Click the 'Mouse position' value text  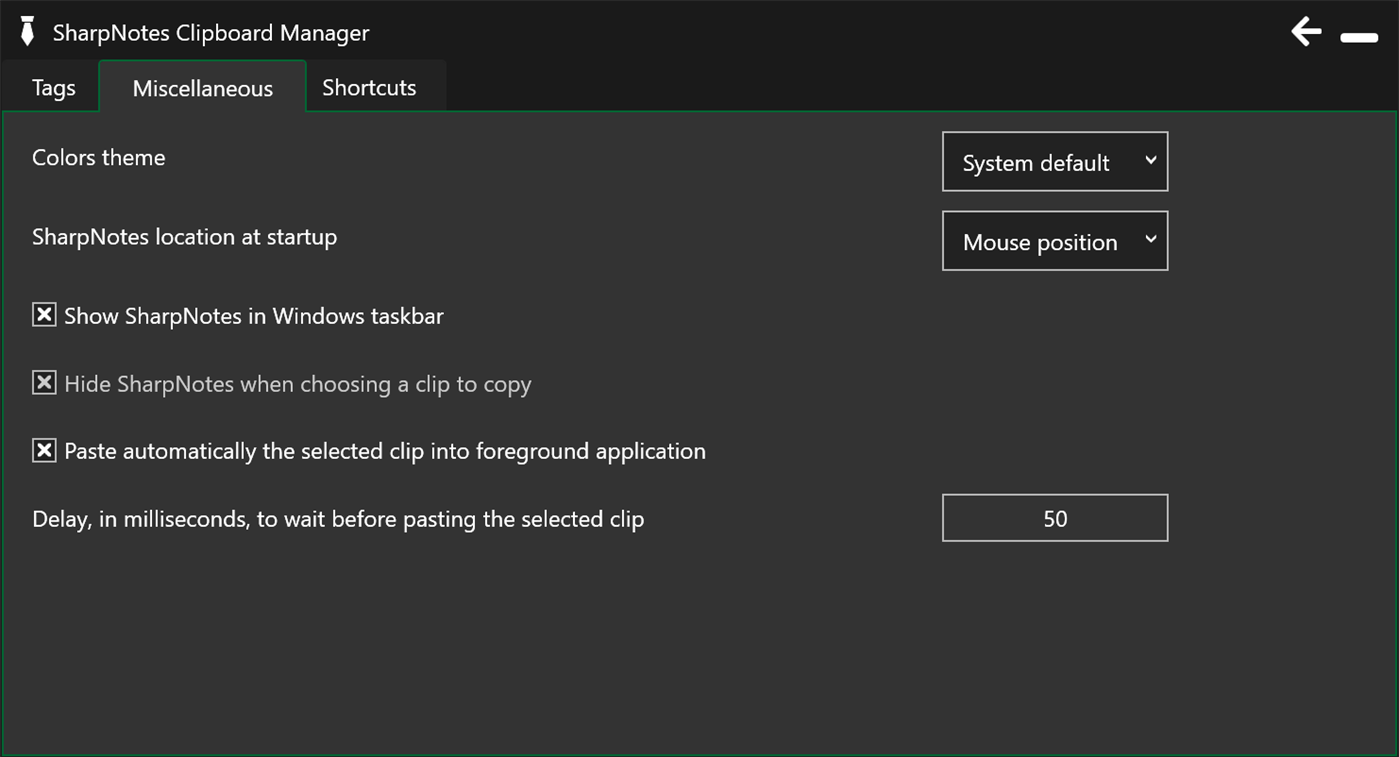(1039, 241)
